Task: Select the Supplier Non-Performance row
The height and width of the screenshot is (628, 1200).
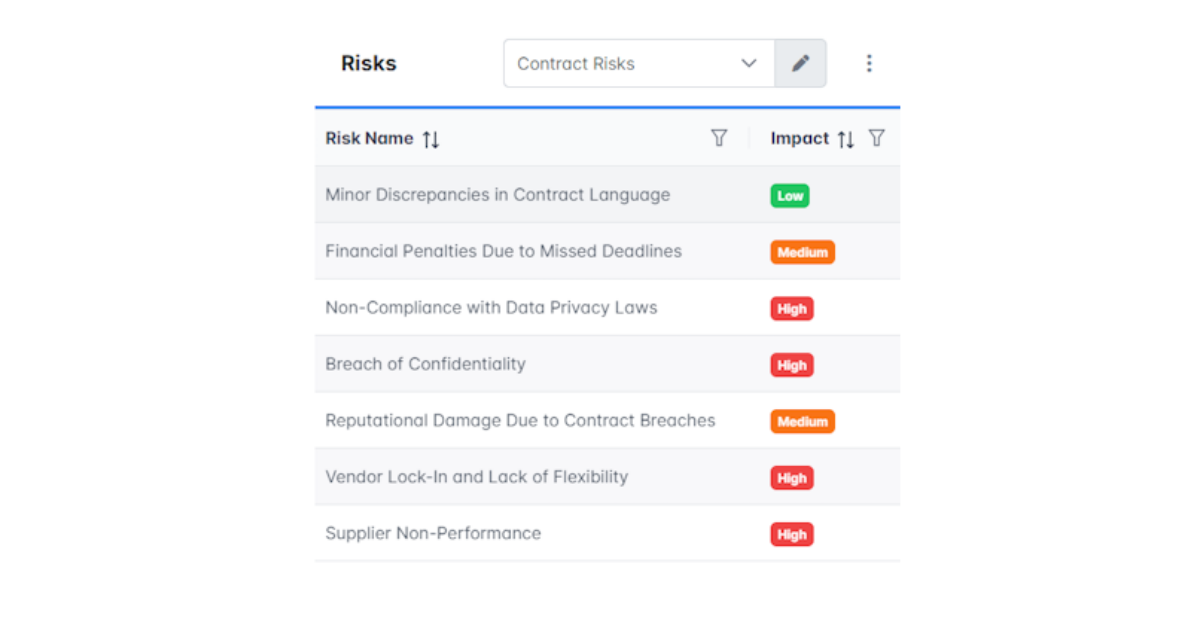Action: pos(607,533)
